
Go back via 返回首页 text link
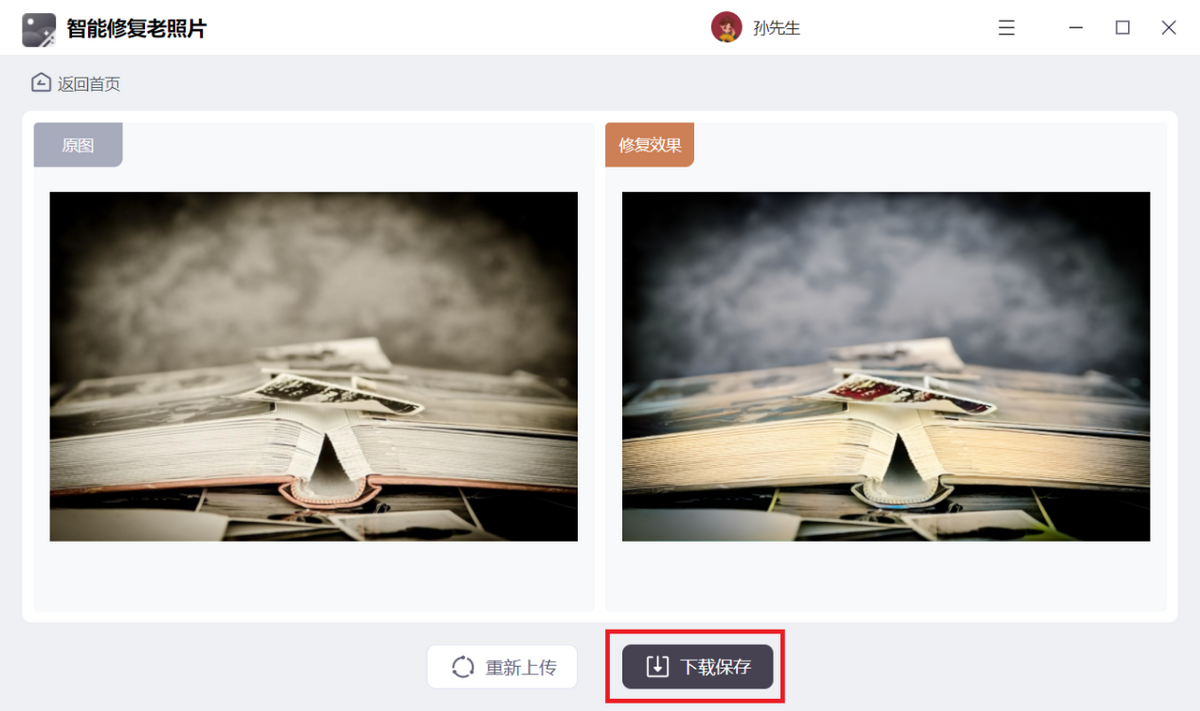(89, 84)
